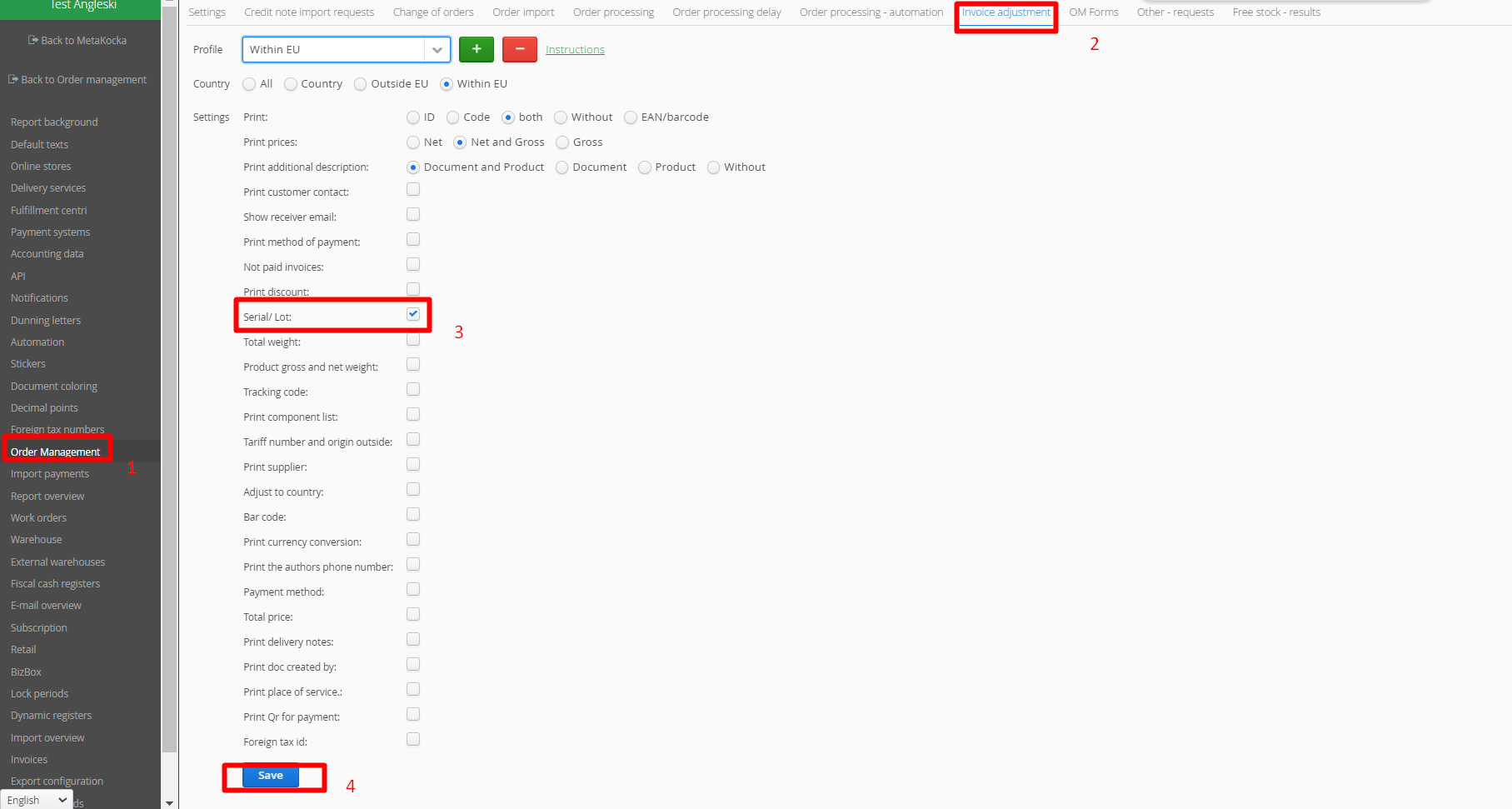1512x809 pixels.
Task: Select the Invoice adjustment tab
Action: point(1006,12)
